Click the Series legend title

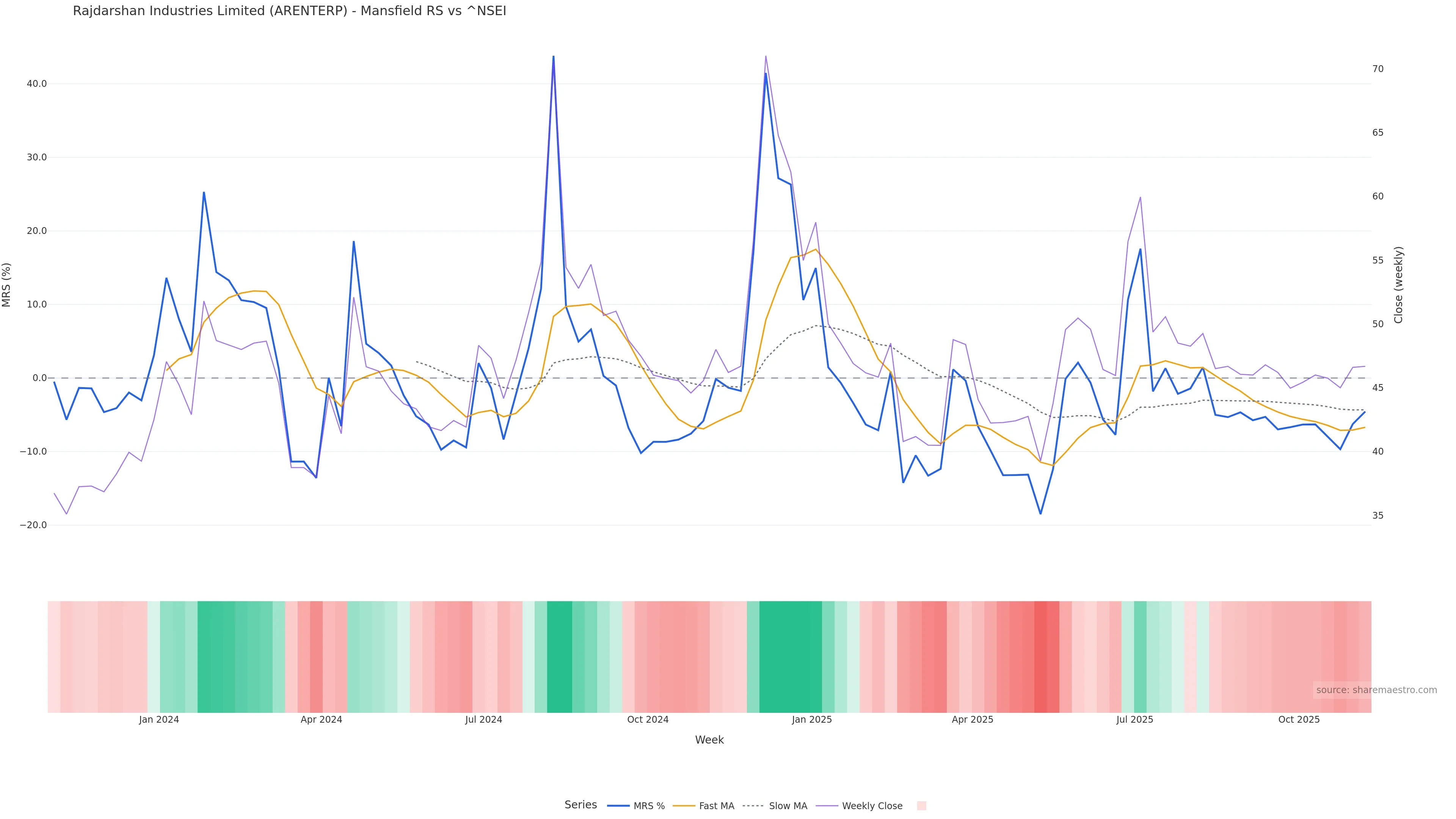(x=581, y=805)
